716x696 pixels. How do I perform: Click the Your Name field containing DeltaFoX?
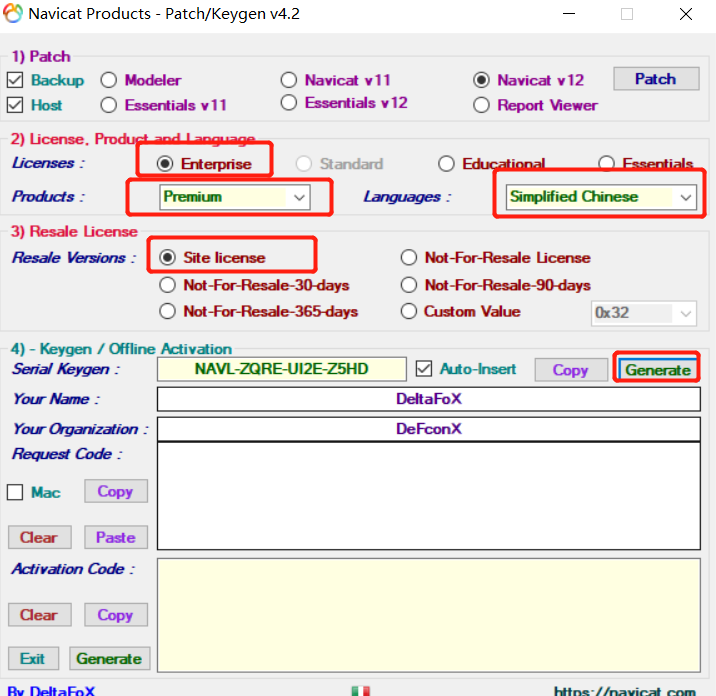[429, 399]
